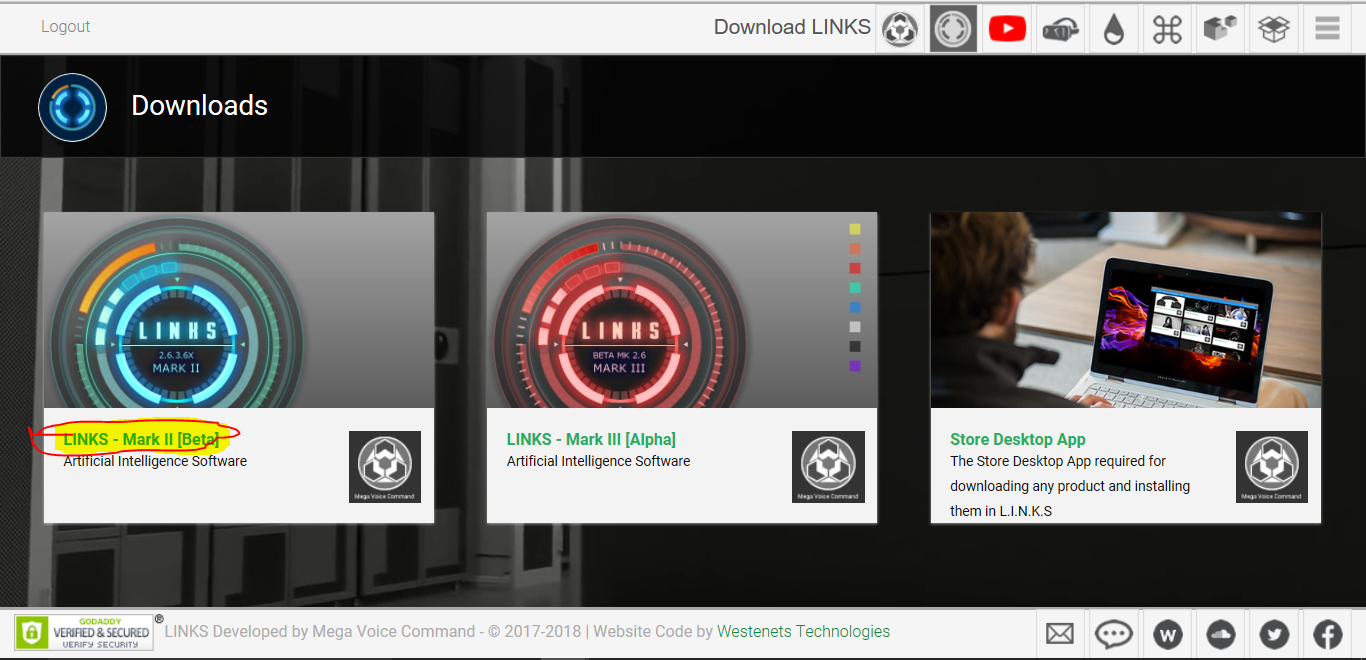
Task: Click the Download LINKS text in toolbar
Action: [792, 27]
